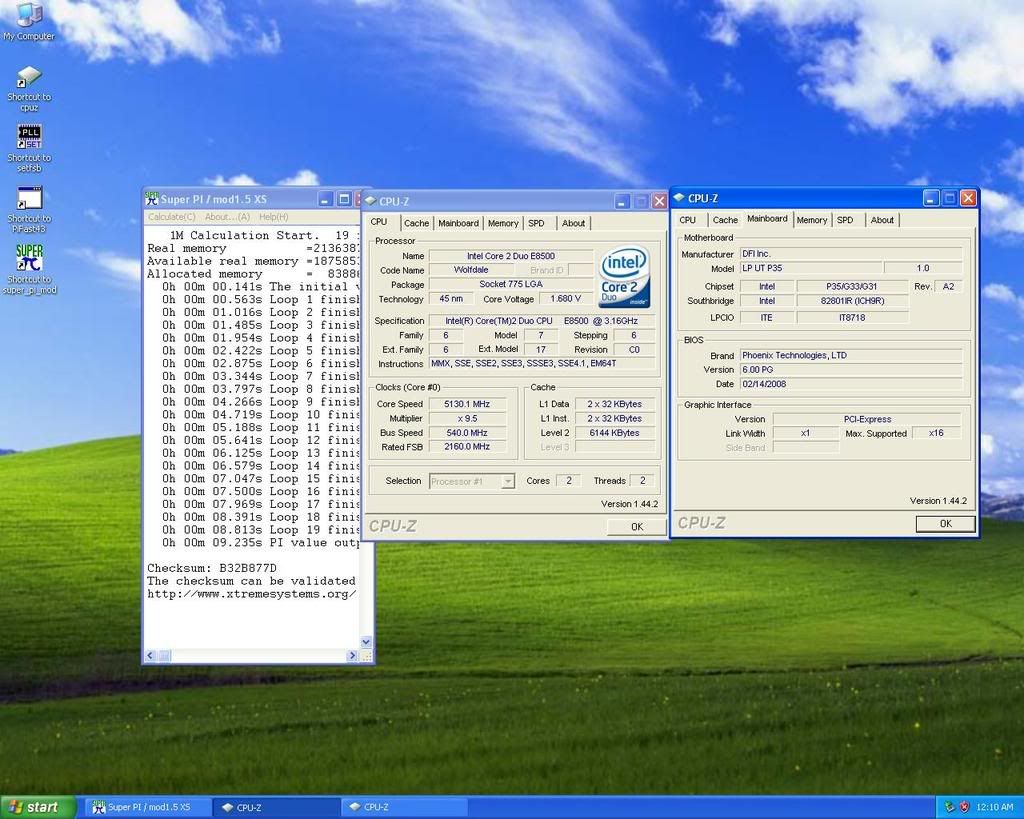This screenshot has width=1024, height=819.
Task: Switch to Mainboard tab in left CPU-Z
Action: pyautogui.click(x=458, y=223)
